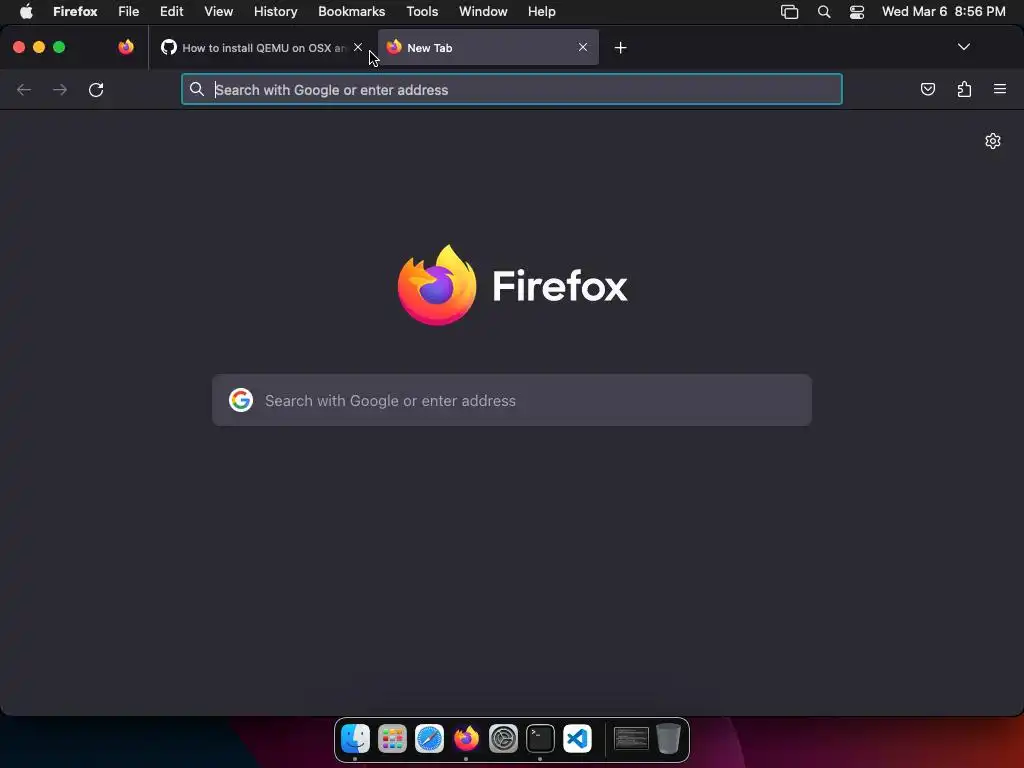Screen dimensions: 1024x768
Task: Open Control Center in menu bar
Action: [x=856, y=12]
